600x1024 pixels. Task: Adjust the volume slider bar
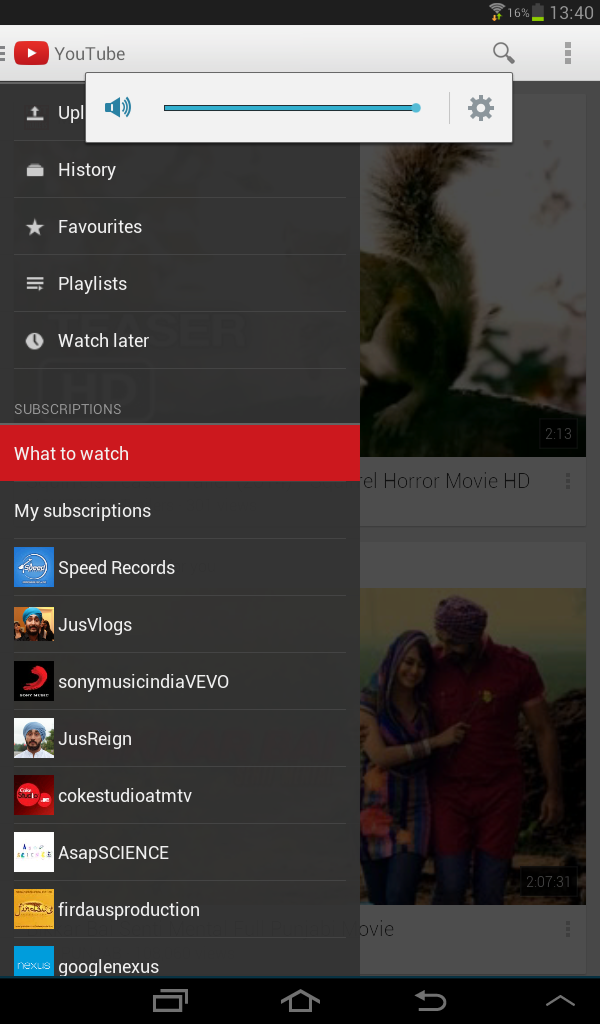290,108
